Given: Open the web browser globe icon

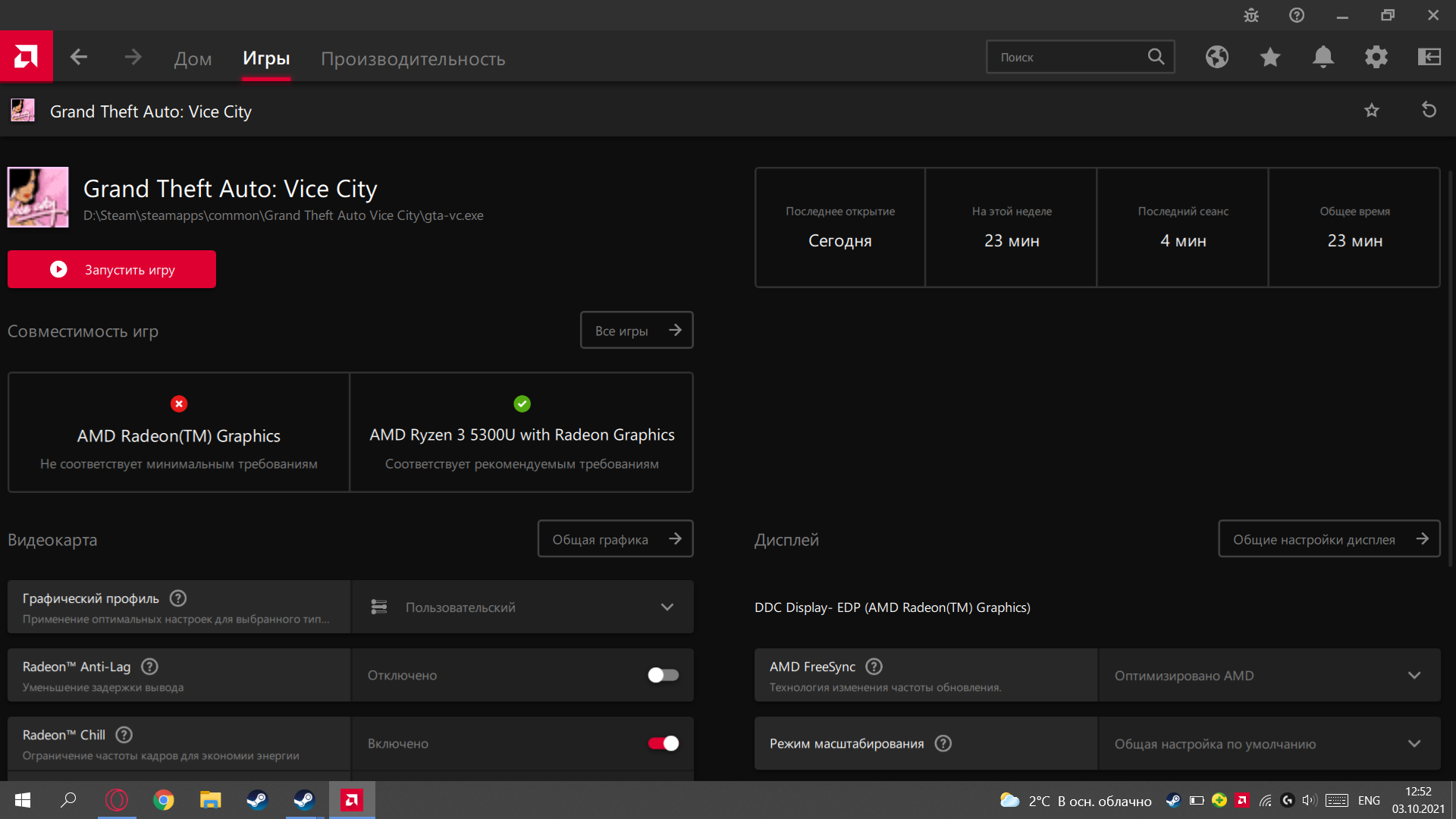Looking at the screenshot, I should coord(1217,57).
